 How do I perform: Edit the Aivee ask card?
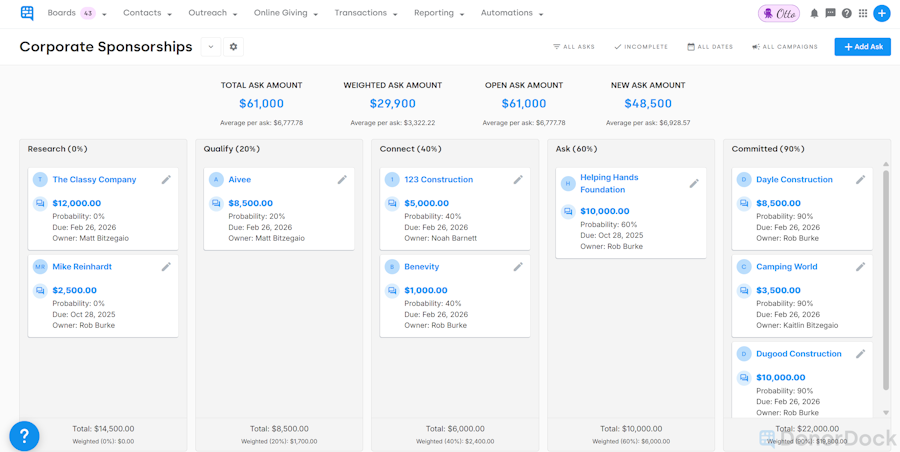click(342, 180)
